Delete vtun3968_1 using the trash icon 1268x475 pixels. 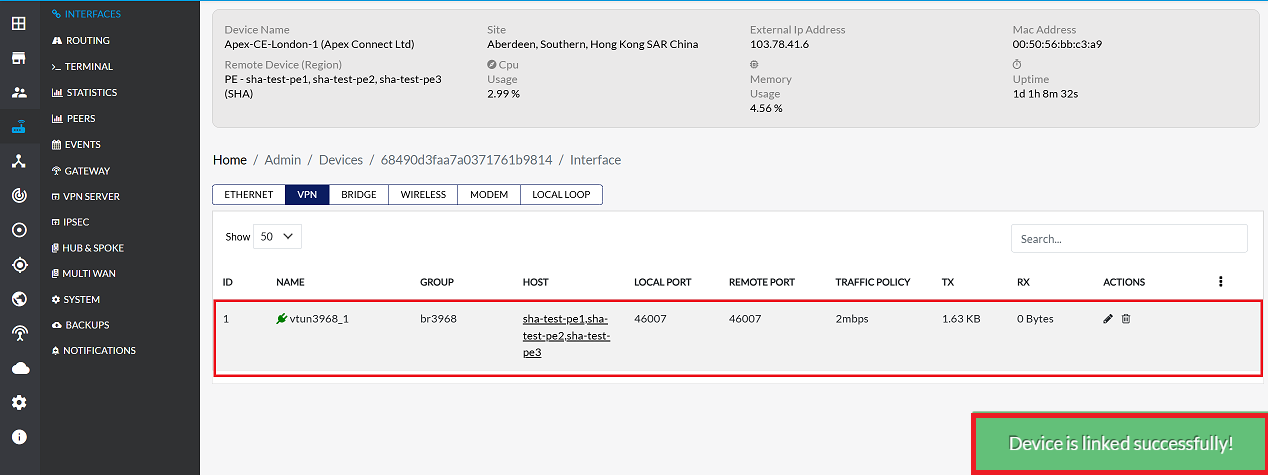1126,319
